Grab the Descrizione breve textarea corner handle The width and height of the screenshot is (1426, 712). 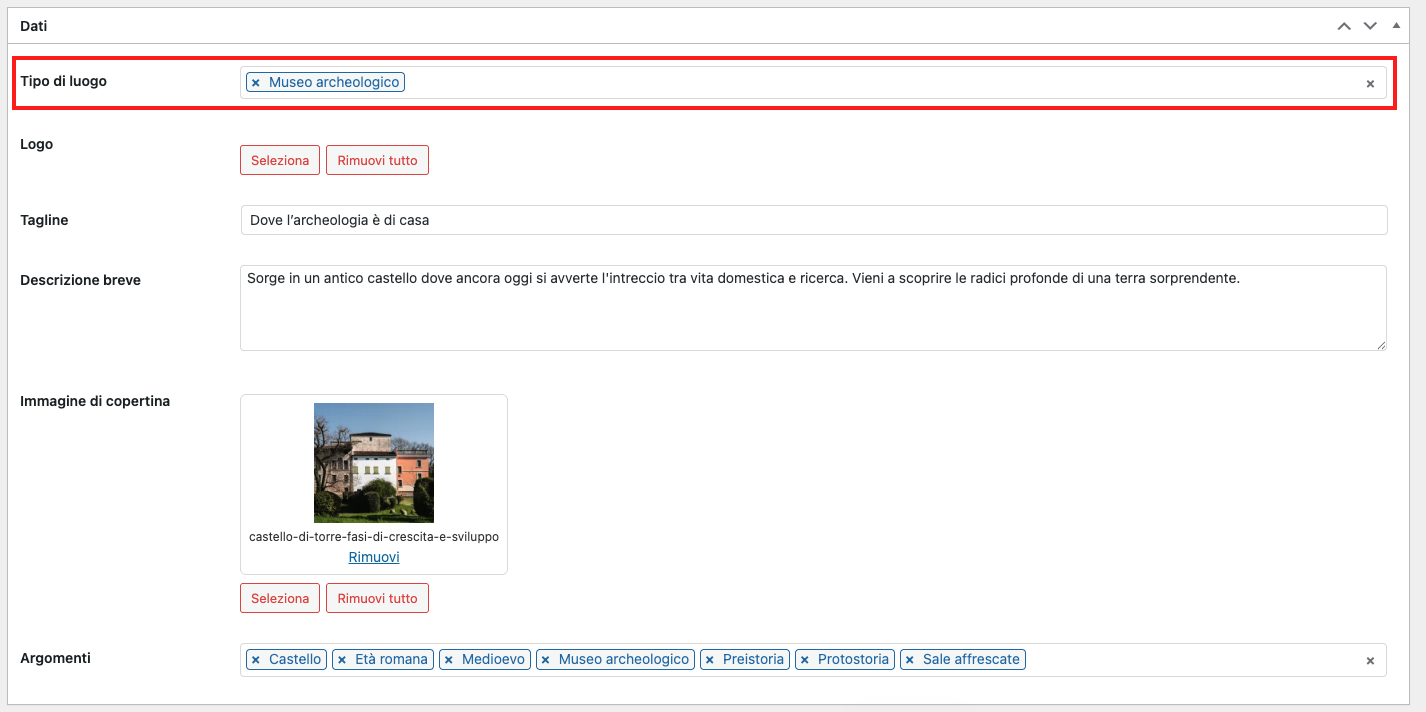1381,344
